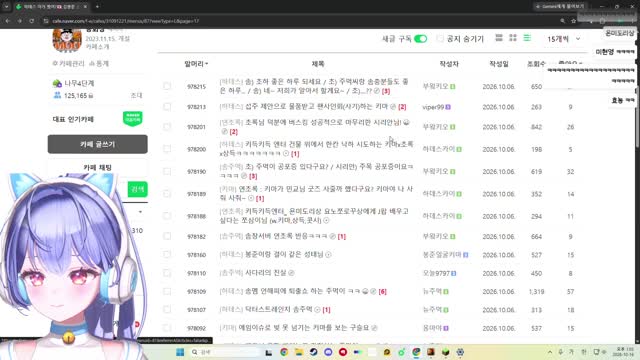Tick the checkbox for post 978182
Viewport: 640px width, 360px height.
click(167, 236)
